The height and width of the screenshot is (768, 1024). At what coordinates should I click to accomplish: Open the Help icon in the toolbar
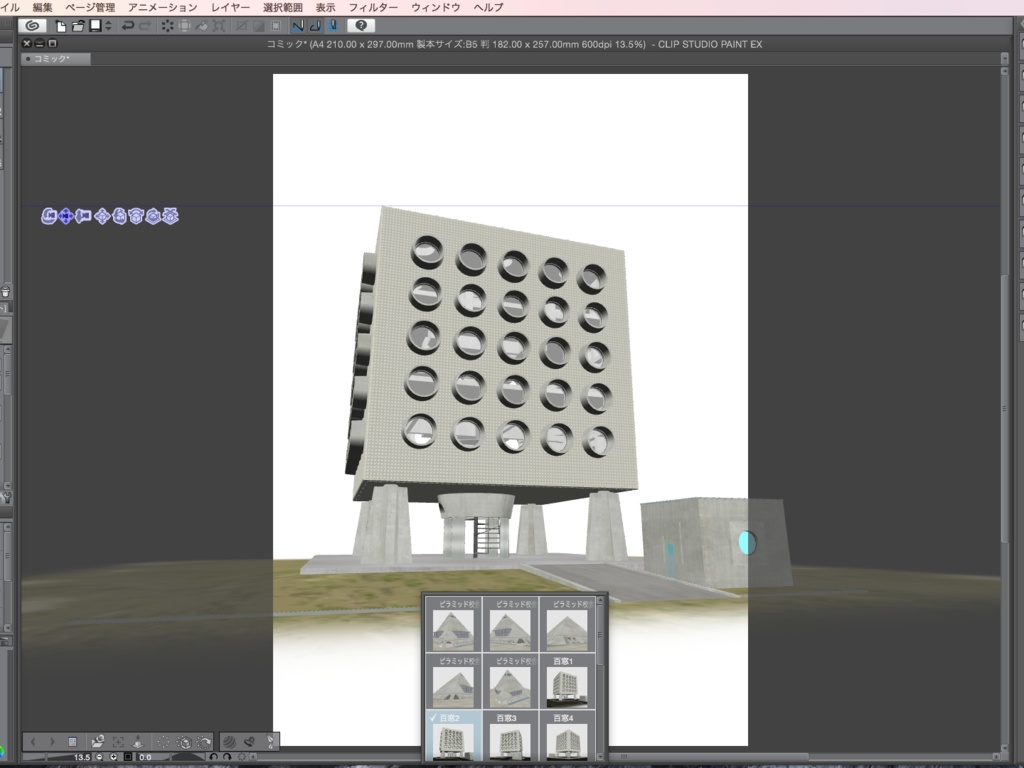coord(361,27)
